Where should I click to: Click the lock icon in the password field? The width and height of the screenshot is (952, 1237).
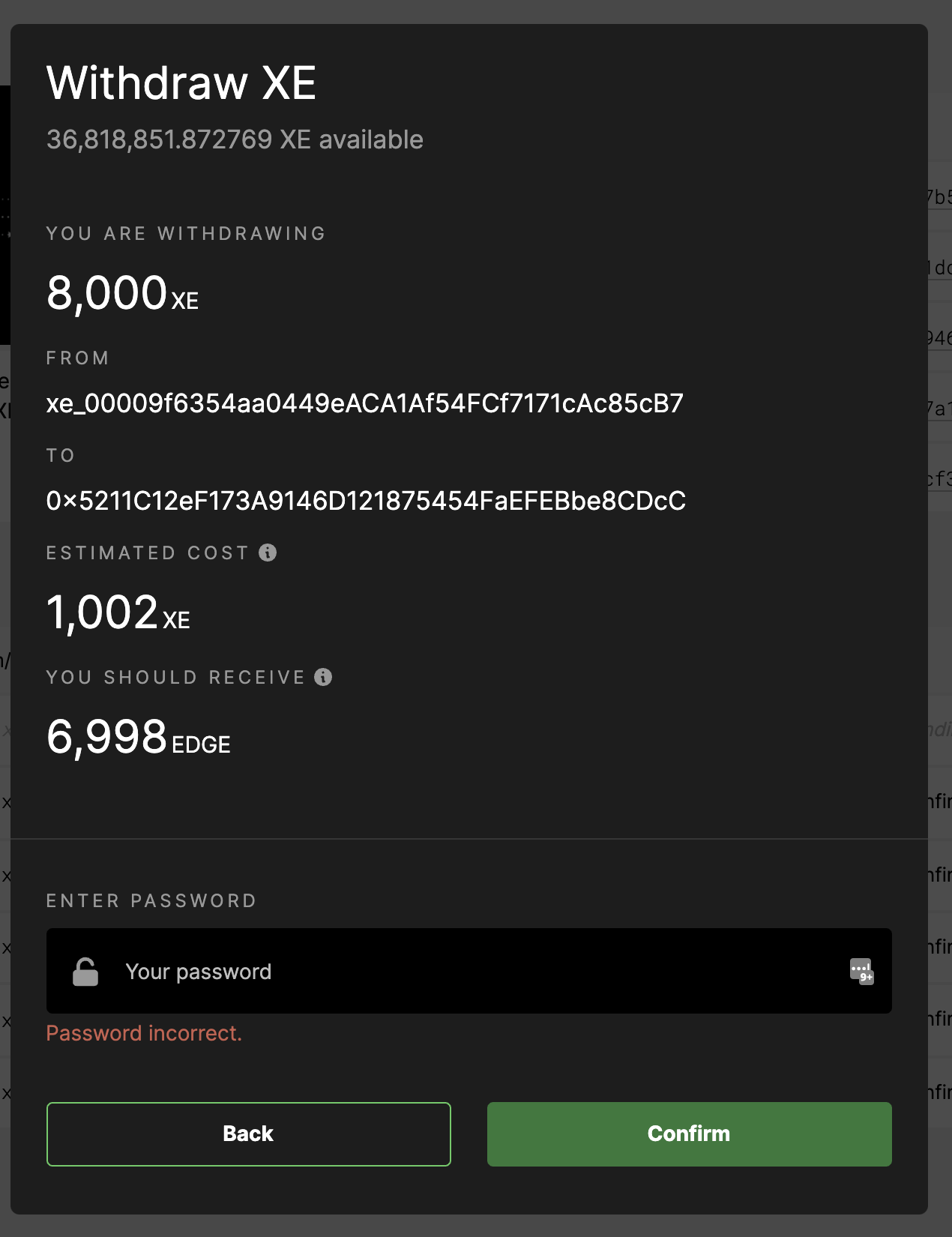click(x=85, y=971)
